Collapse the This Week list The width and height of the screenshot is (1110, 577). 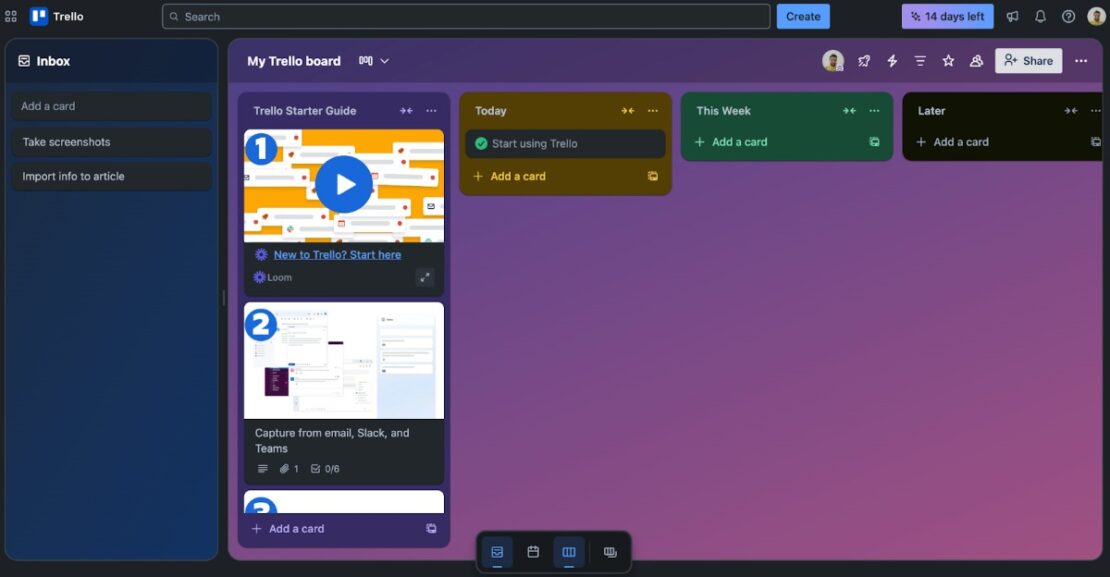(x=849, y=111)
